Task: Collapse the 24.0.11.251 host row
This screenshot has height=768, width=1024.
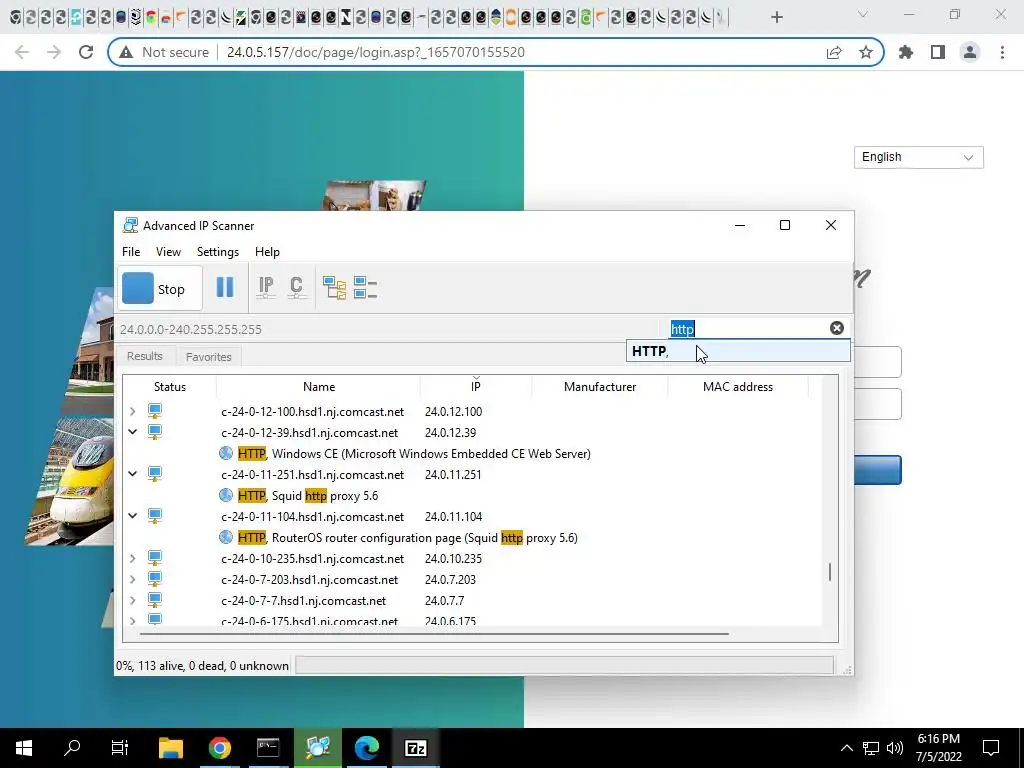Action: (x=133, y=474)
